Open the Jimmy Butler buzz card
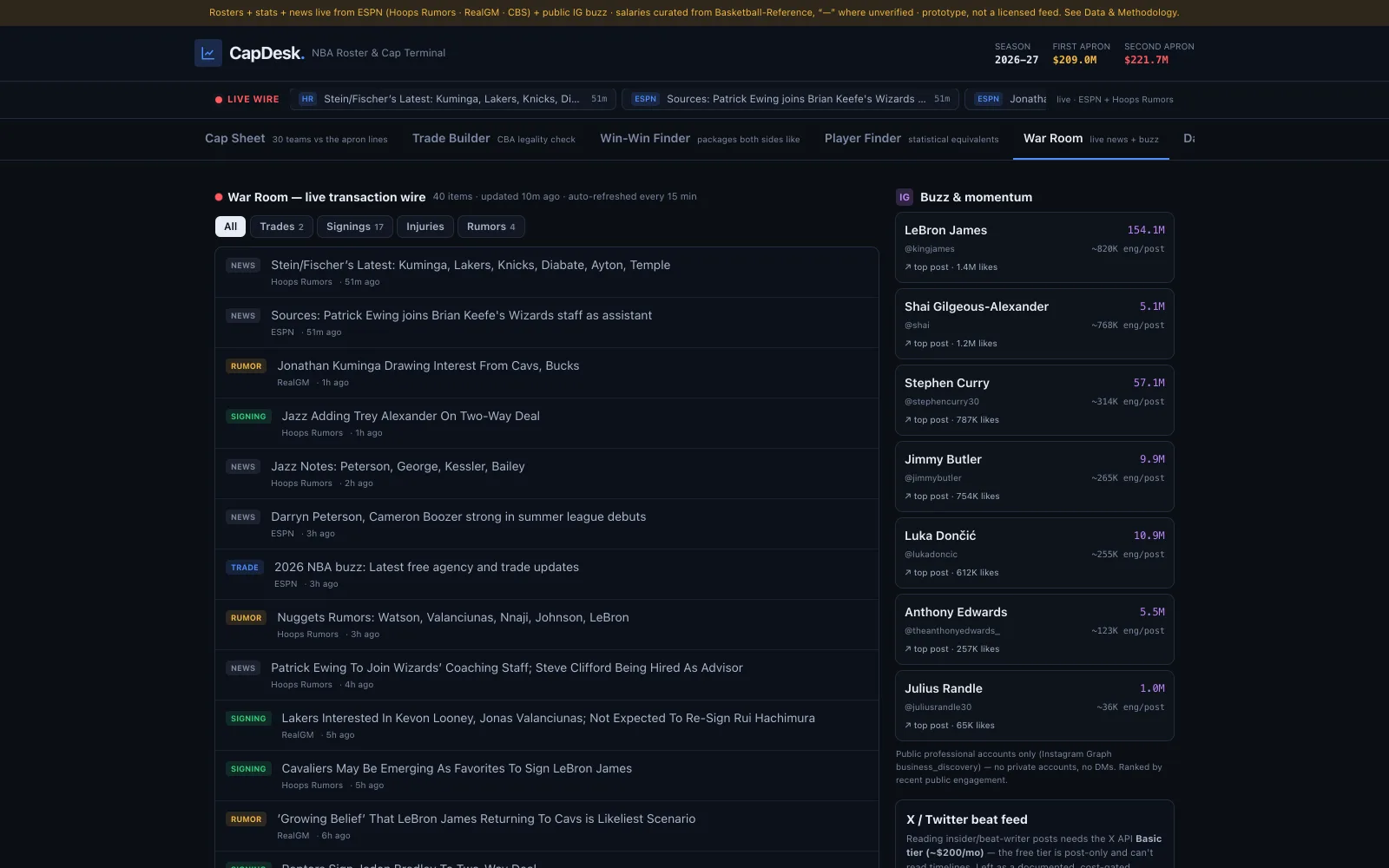 (1035, 477)
